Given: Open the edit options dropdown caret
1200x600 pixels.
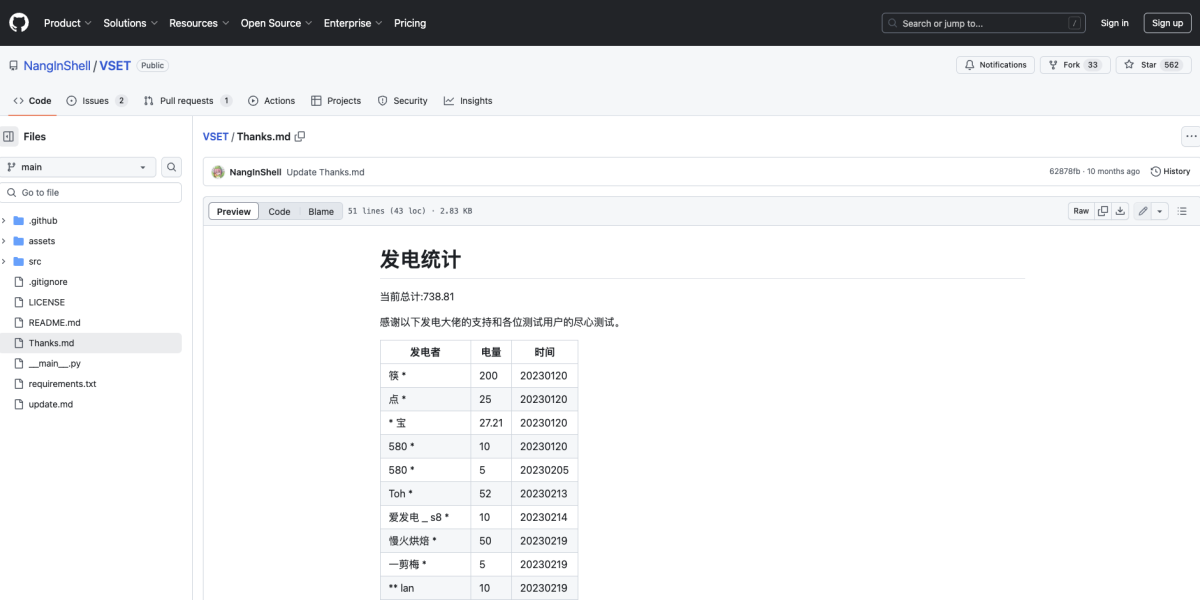Looking at the screenshot, I should (x=1159, y=210).
